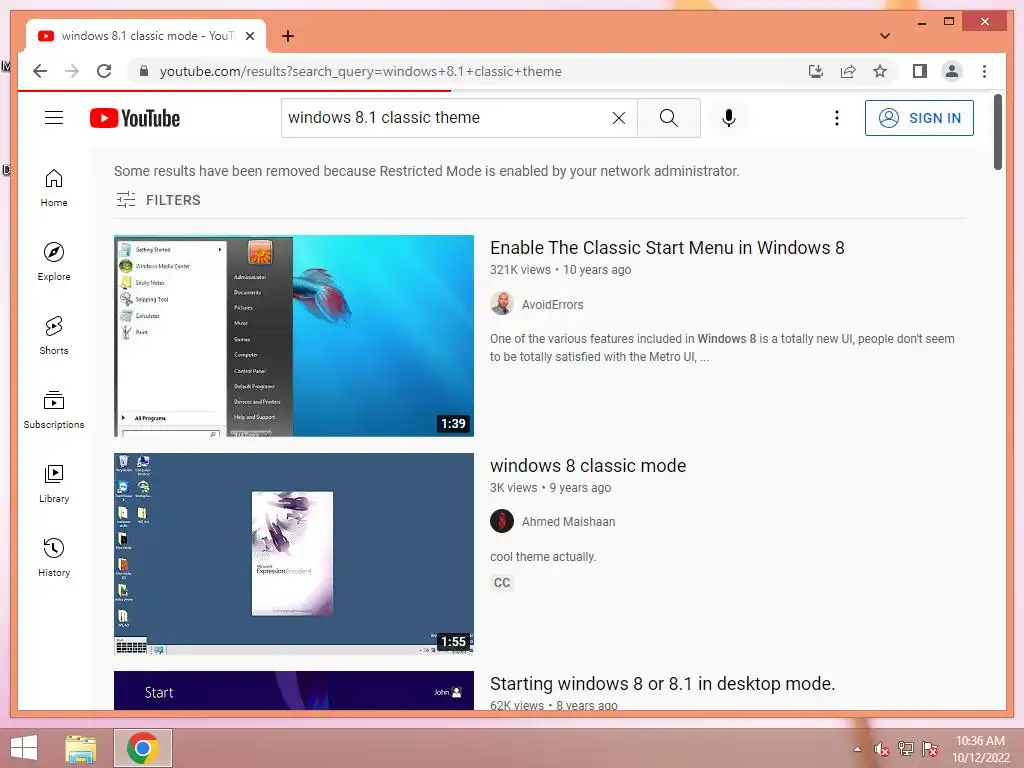Viewport: 1024px width, 768px height.
Task: Click the CC badge on second result
Action: pos(502,583)
